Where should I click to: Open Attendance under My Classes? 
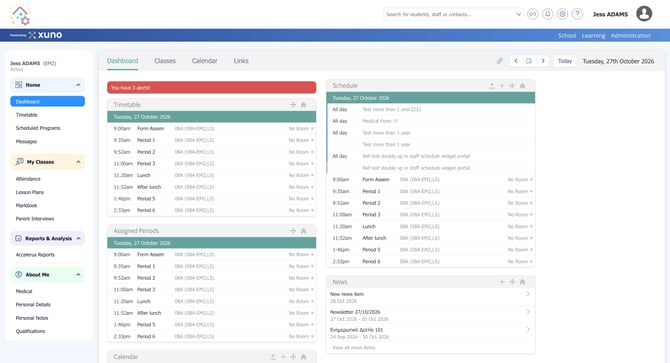click(x=28, y=179)
